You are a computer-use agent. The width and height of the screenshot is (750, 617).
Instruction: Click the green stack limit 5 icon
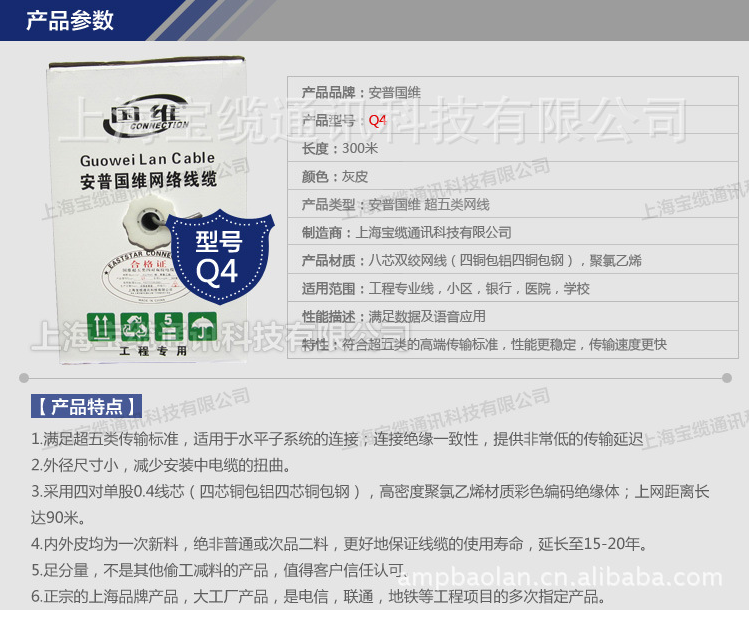(168, 327)
